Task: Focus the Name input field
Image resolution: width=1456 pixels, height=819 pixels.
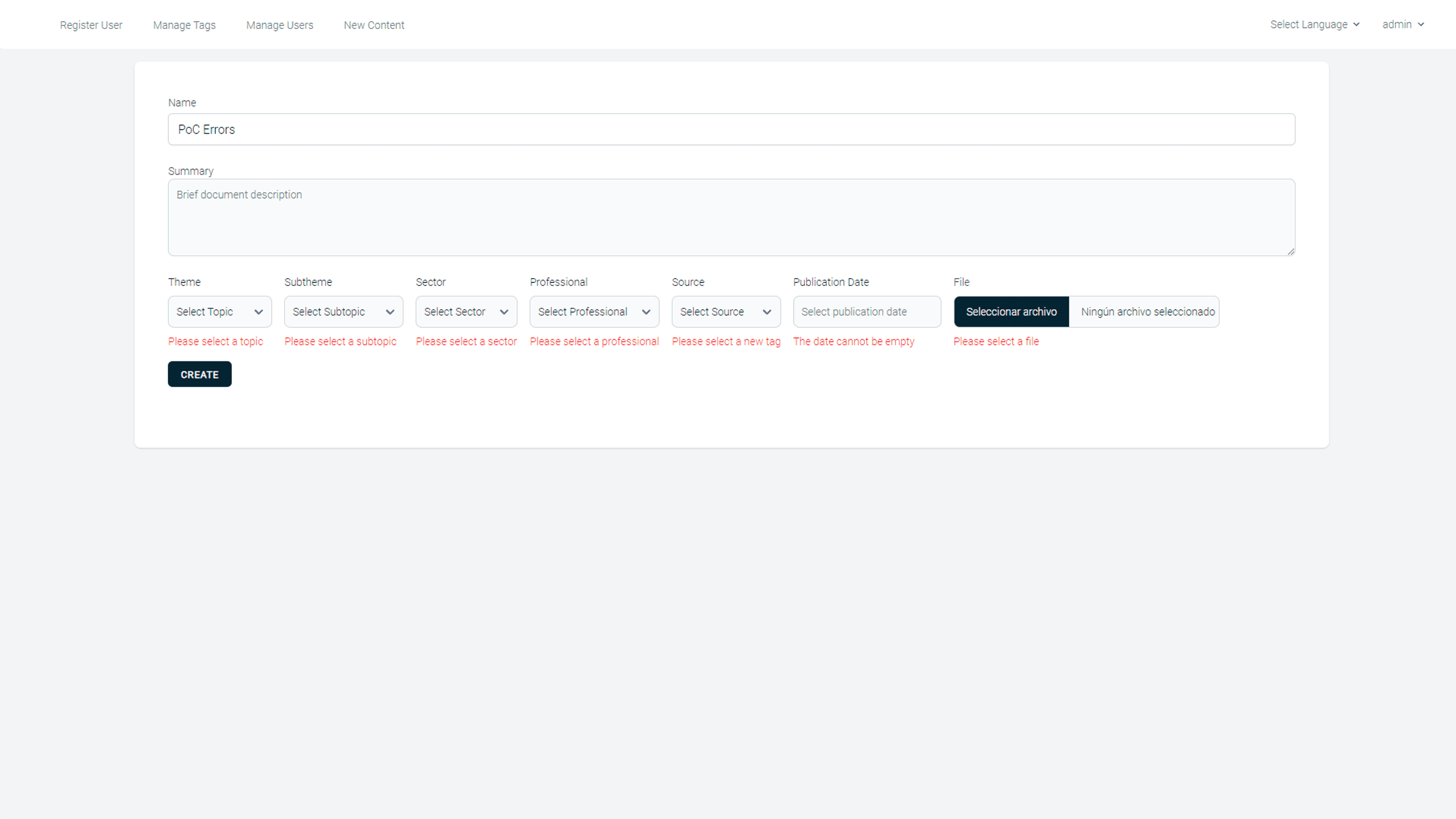Action: click(x=732, y=130)
